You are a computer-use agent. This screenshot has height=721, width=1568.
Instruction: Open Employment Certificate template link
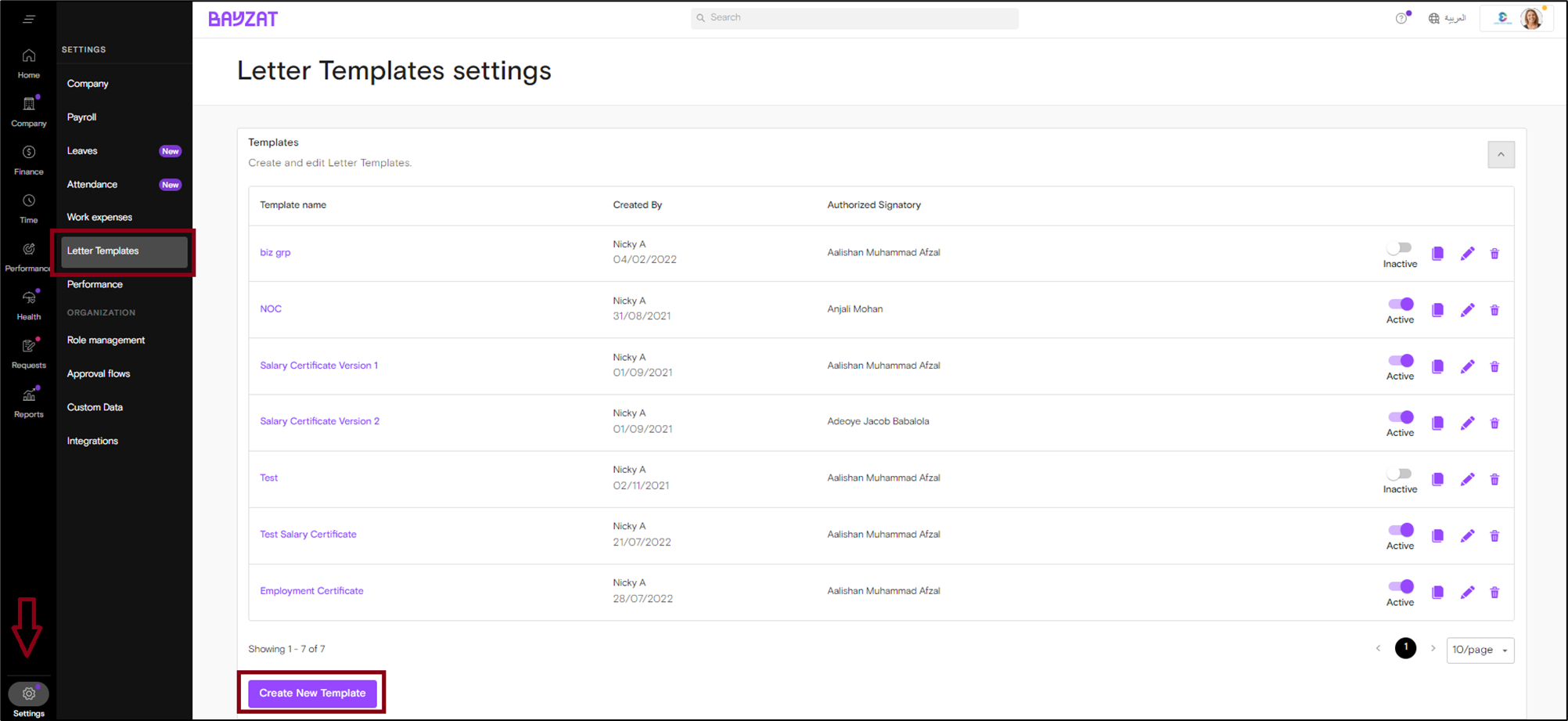pos(311,591)
